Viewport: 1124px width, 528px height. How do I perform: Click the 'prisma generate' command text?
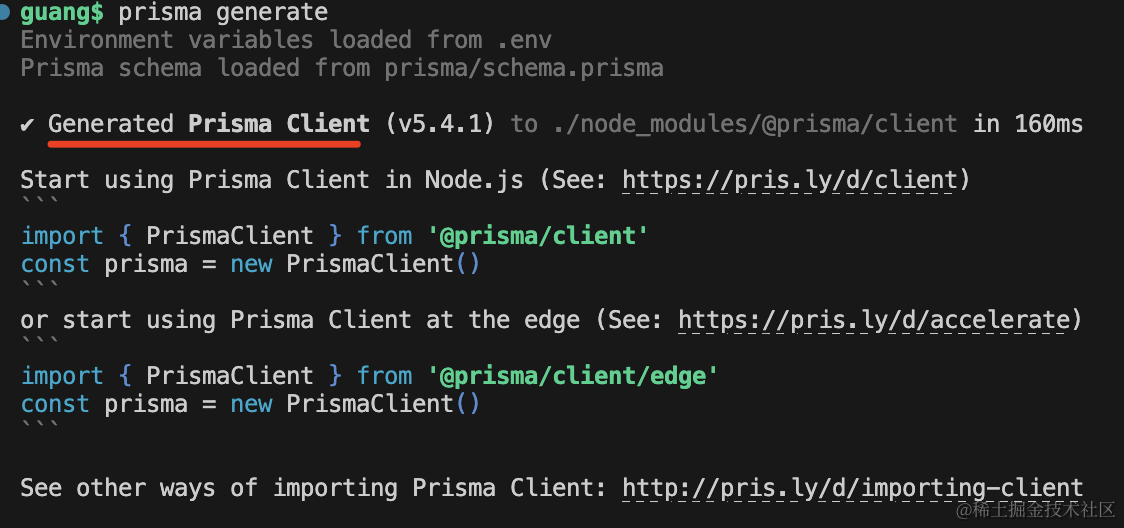tap(222, 13)
